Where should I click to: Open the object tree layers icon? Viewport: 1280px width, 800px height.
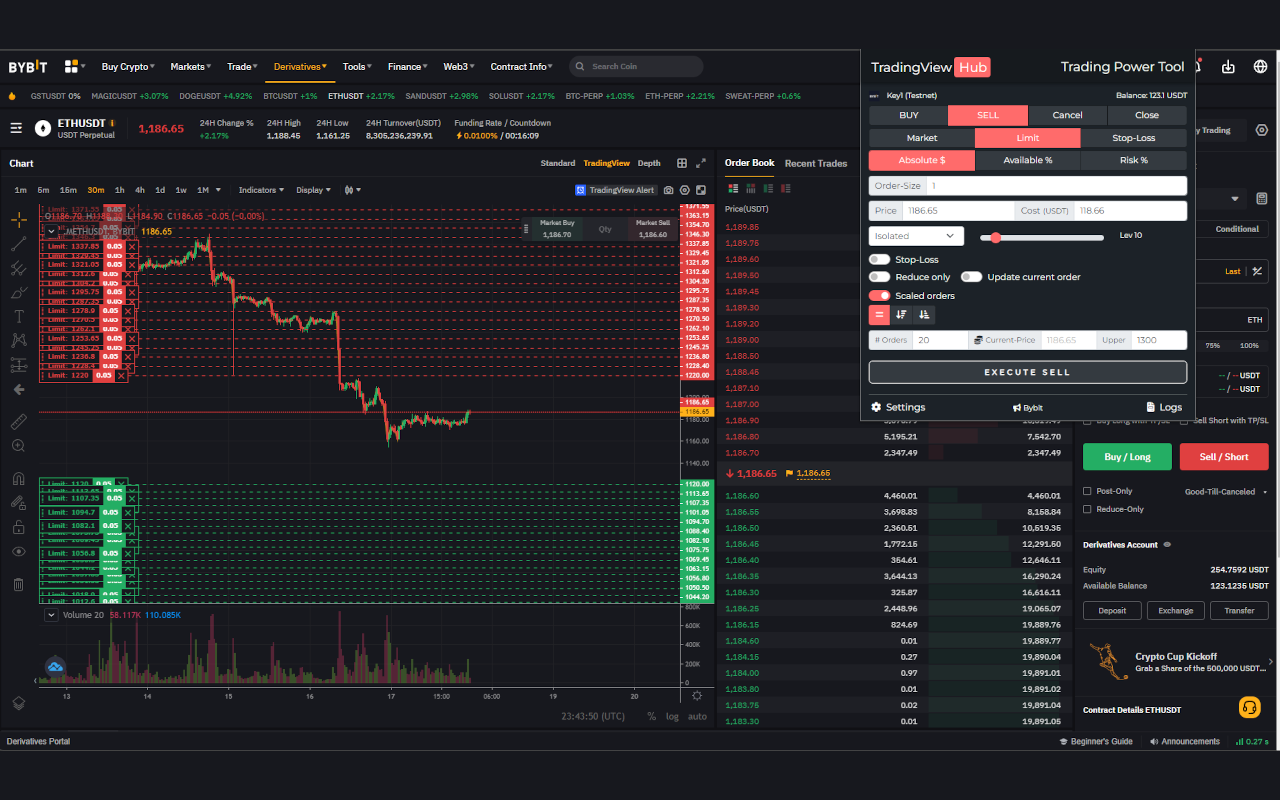(18, 703)
